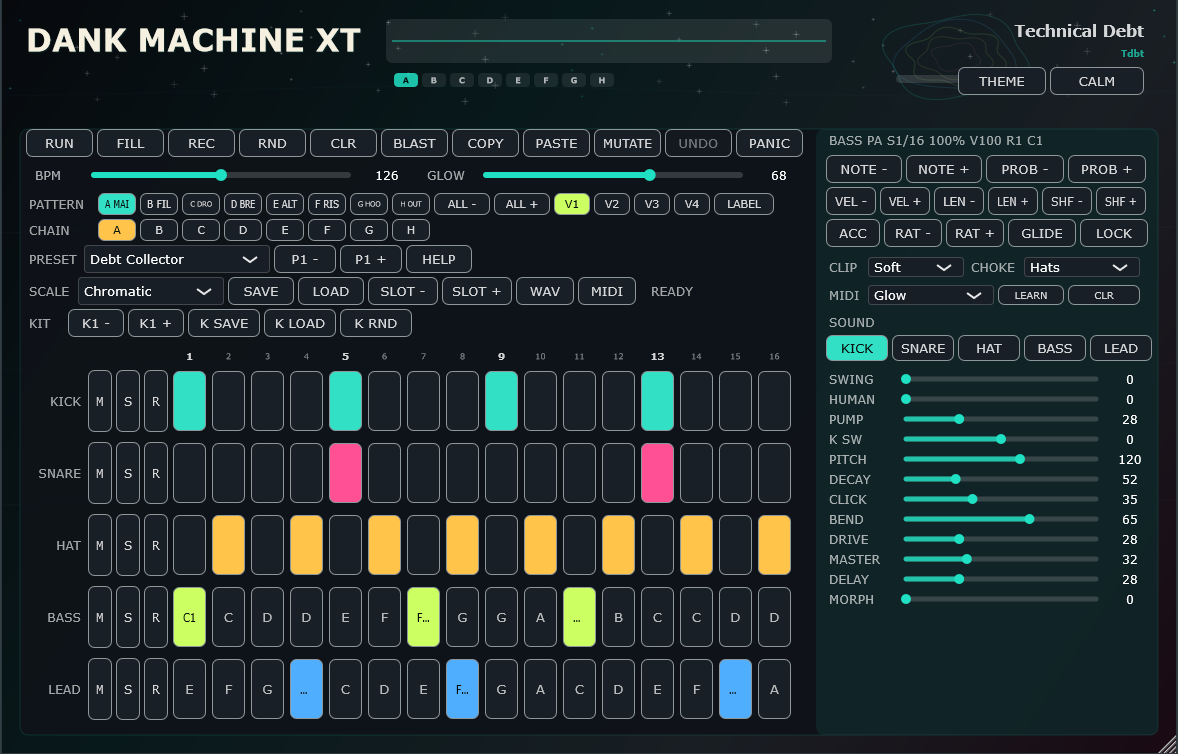
Task: Select pattern F RIS
Action: (x=327, y=204)
